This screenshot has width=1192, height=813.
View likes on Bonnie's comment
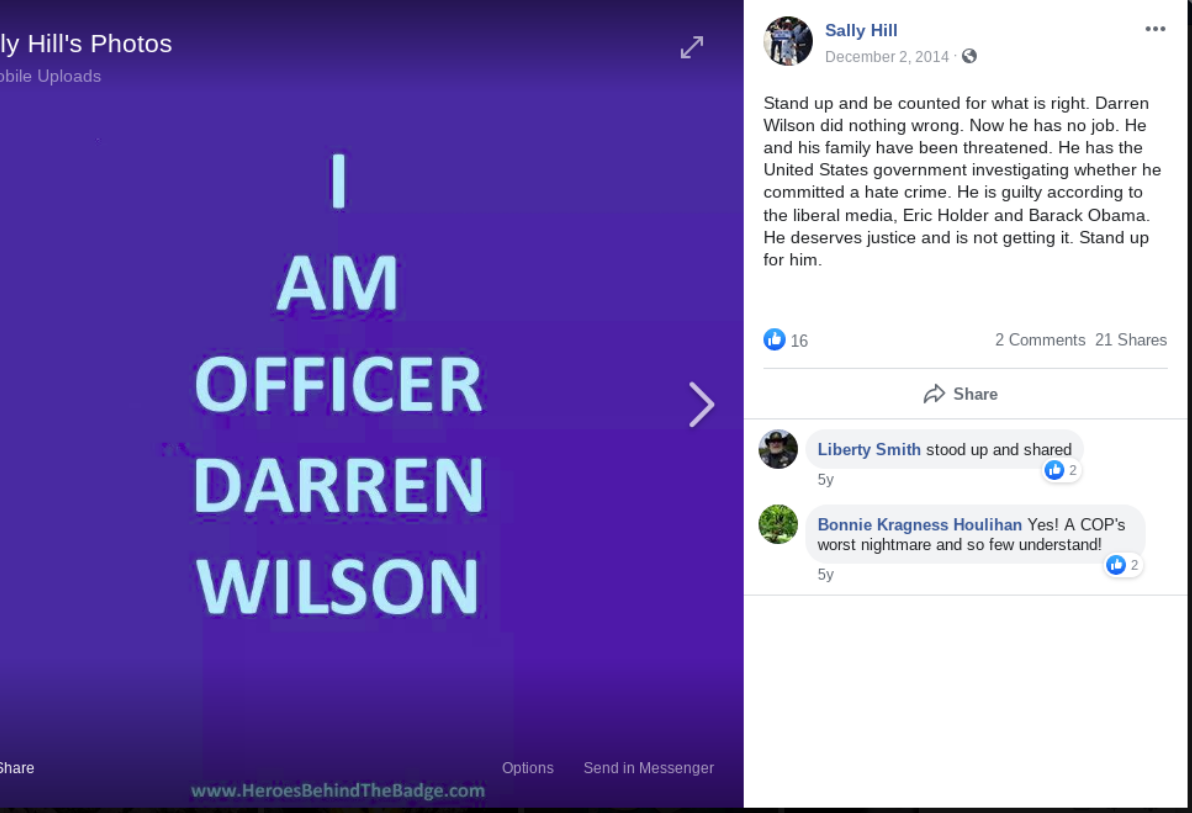(x=1123, y=565)
